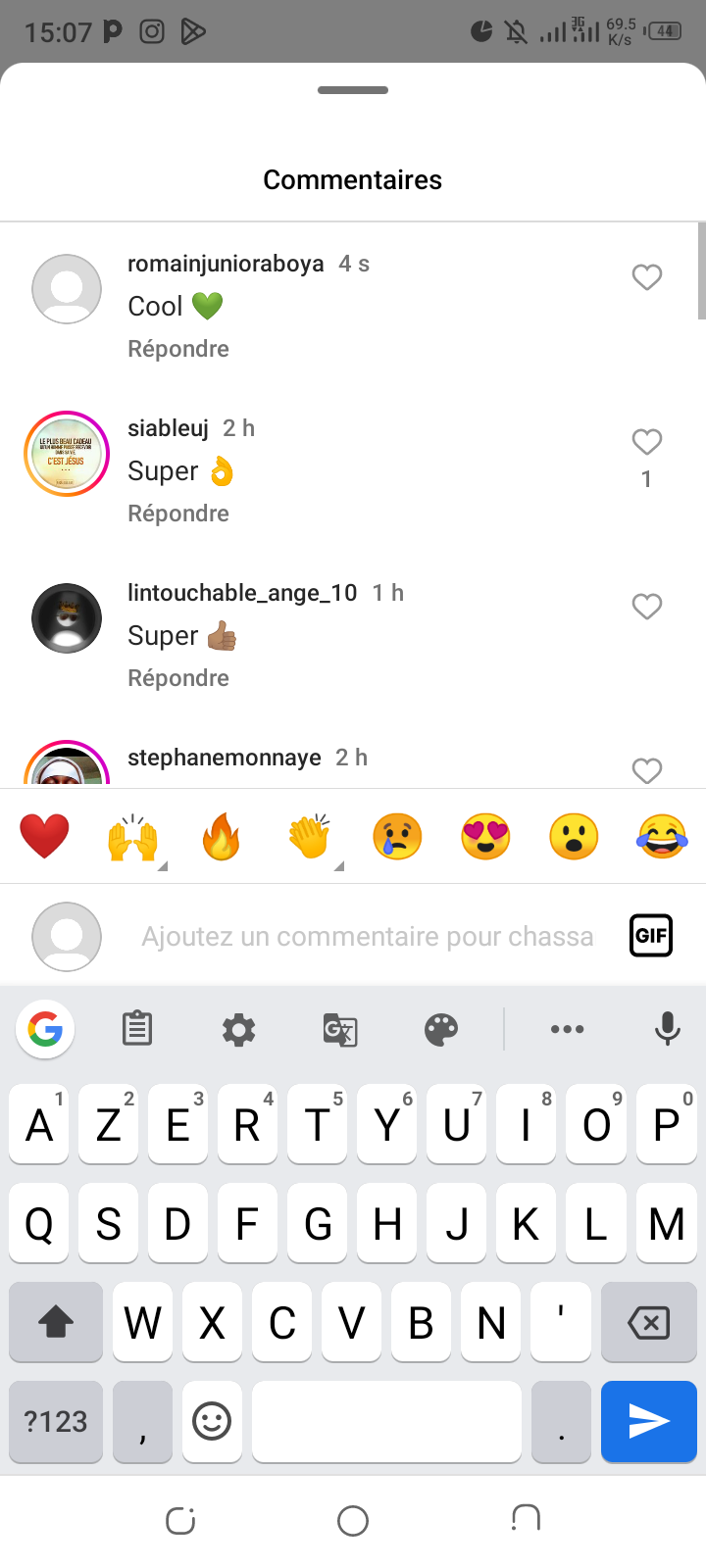Send the comment with blue arrow key

648,1421
